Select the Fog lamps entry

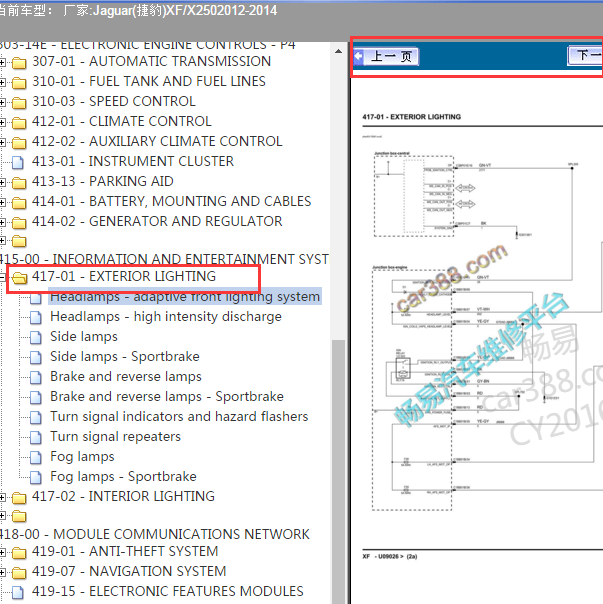point(82,457)
